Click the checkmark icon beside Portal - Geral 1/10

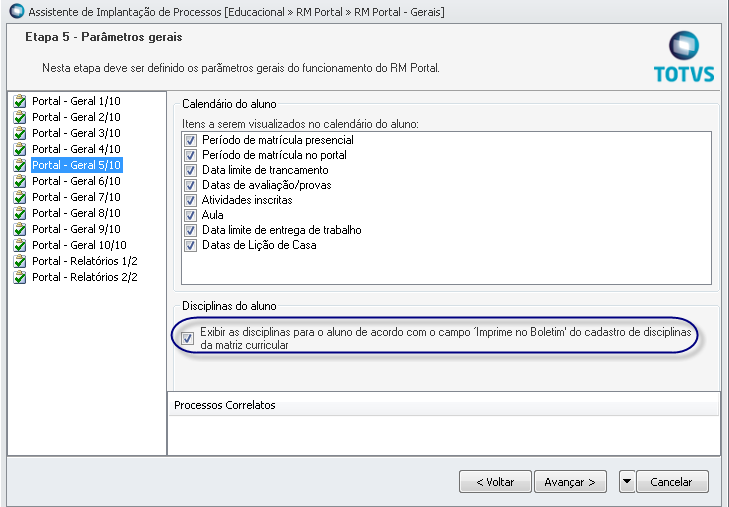coord(20,101)
